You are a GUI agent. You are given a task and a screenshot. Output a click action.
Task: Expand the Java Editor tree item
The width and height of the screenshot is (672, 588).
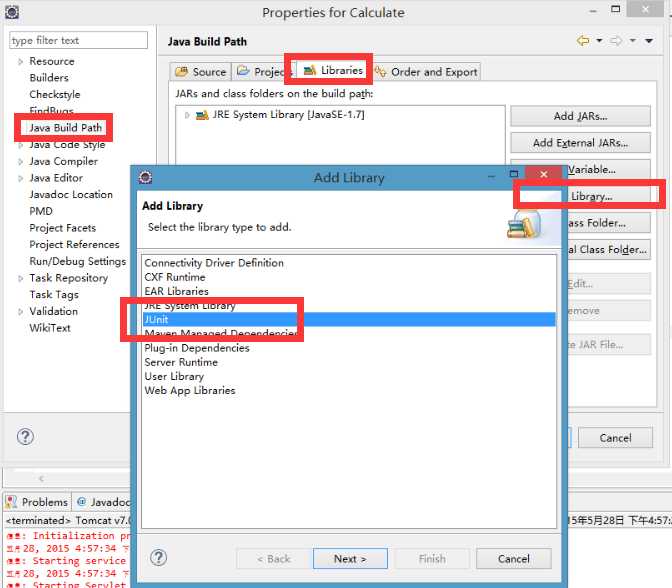point(20,178)
